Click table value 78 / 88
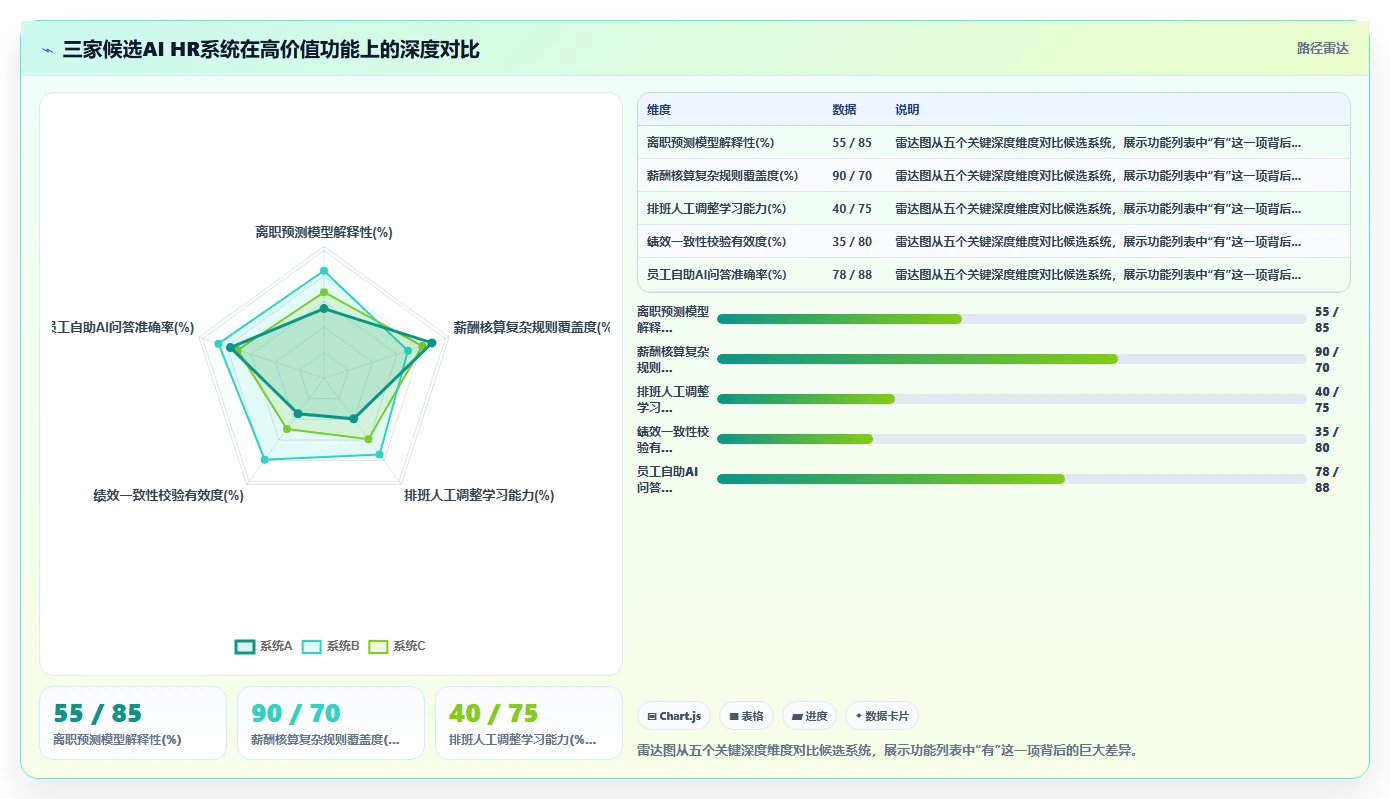The height and width of the screenshot is (799, 1390). (x=852, y=275)
